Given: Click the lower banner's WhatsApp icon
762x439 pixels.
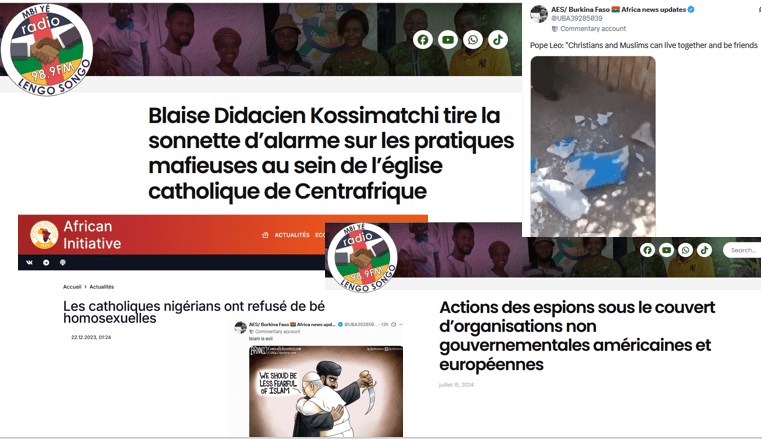Looking at the screenshot, I should click(685, 250).
